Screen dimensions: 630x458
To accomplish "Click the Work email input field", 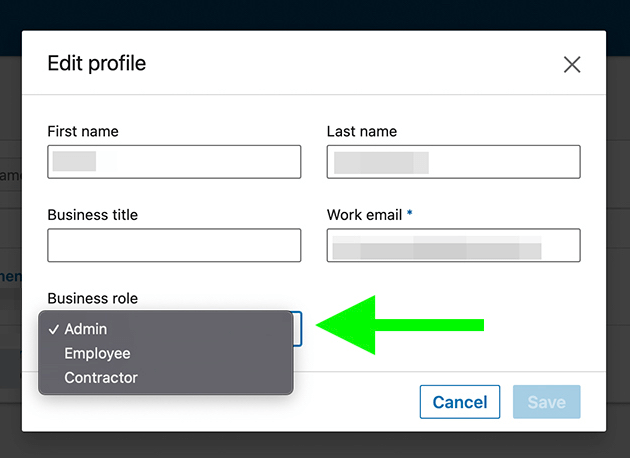I will [x=453, y=245].
